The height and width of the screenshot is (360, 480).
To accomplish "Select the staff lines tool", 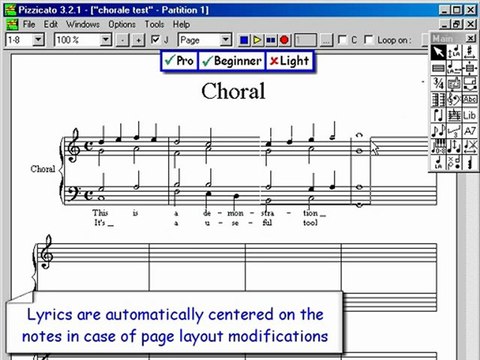I will 438,68.
